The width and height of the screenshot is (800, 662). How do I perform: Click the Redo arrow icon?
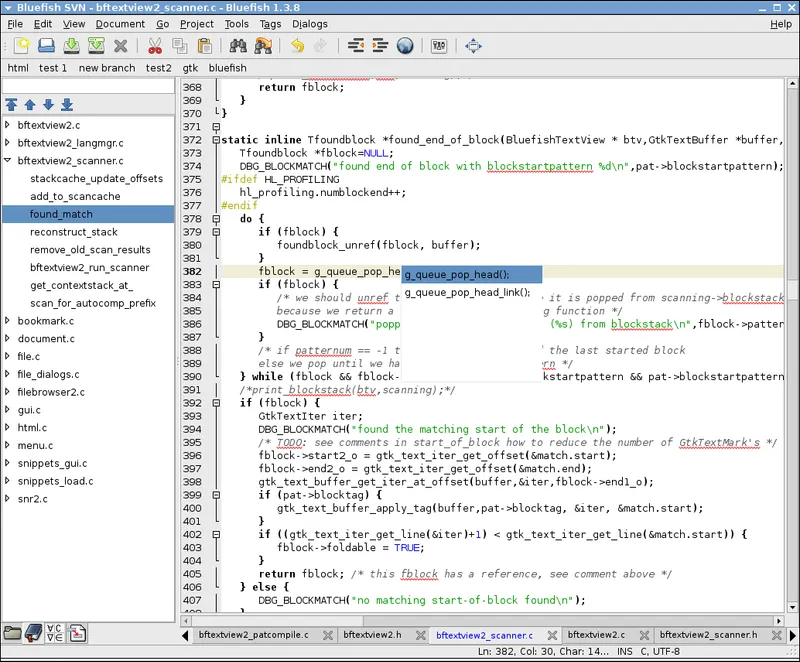coord(321,46)
